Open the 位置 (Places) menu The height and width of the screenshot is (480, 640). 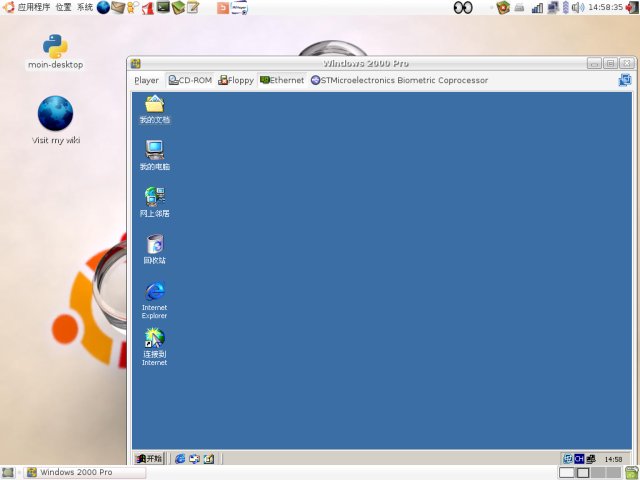point(63,7)
